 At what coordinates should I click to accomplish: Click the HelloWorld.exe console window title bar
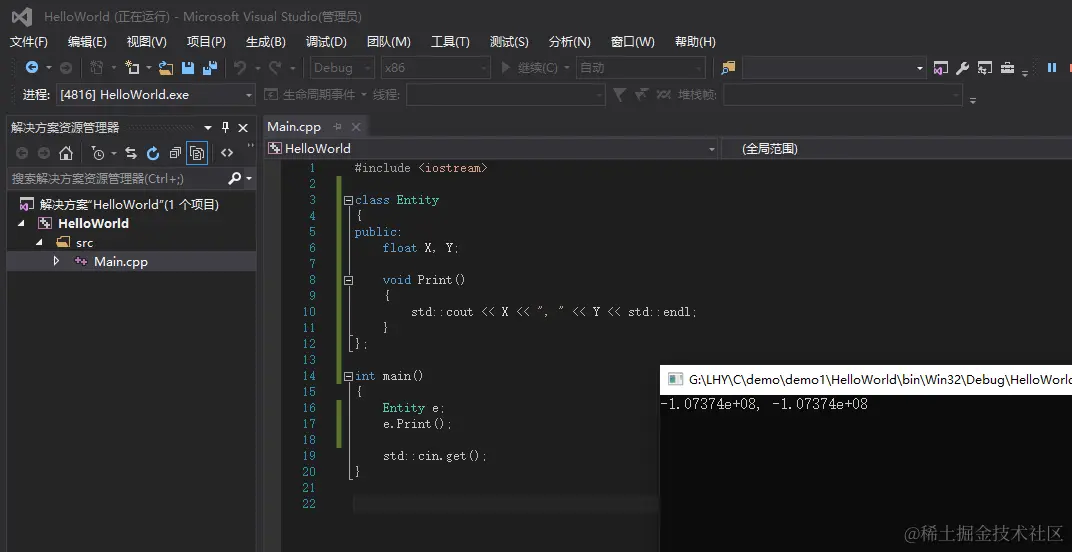(866, 380)
